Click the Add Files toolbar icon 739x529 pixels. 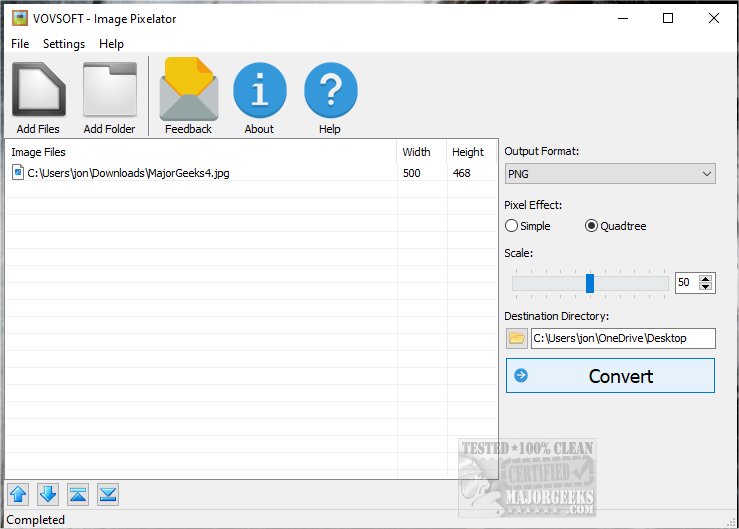pos(39,90)
